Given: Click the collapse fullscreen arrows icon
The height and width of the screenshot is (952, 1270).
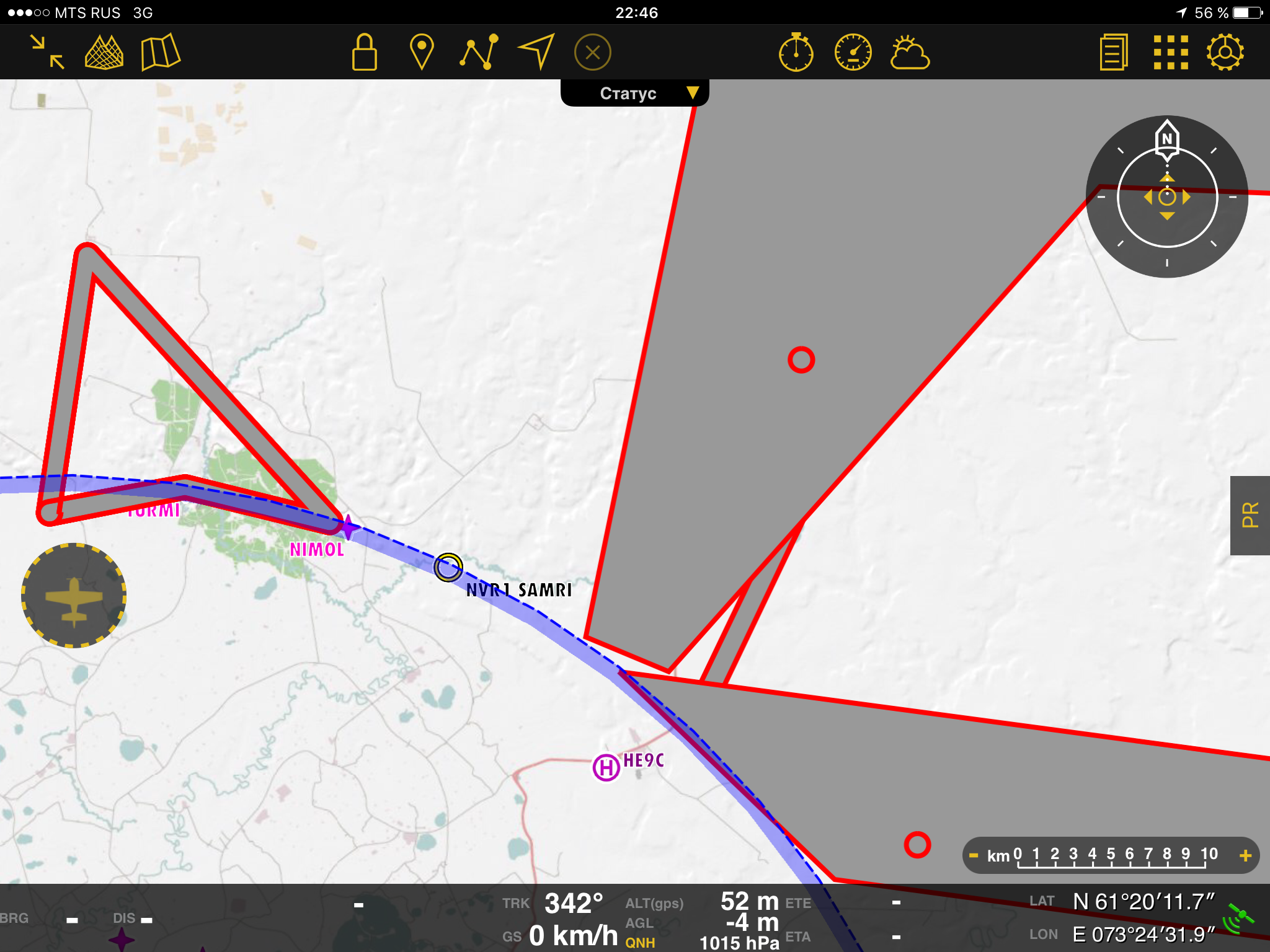Looking at the screenshot, I should pos(48,52).
